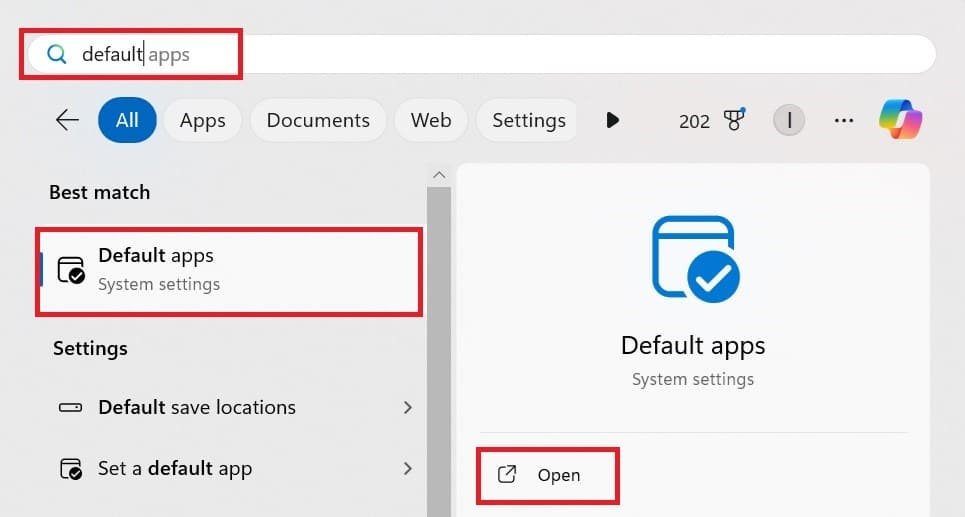
Task: Open the Copilot colorful icon
Action: click(900, 120)
